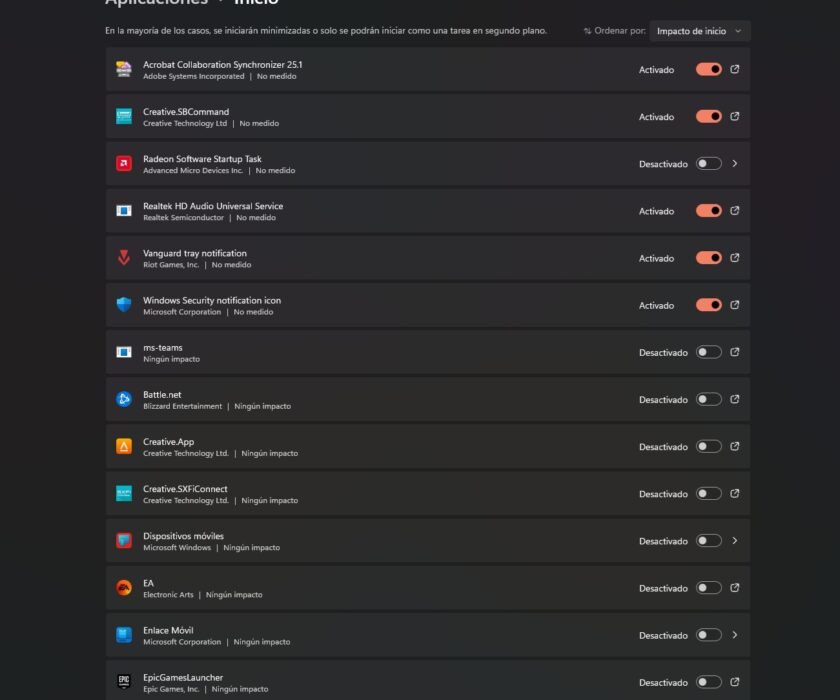Image resolution: width=840 pixels, height=700 pixels.
Task: Click the Realtek HD Audio Universal Service icon
Action: point(123,210)
